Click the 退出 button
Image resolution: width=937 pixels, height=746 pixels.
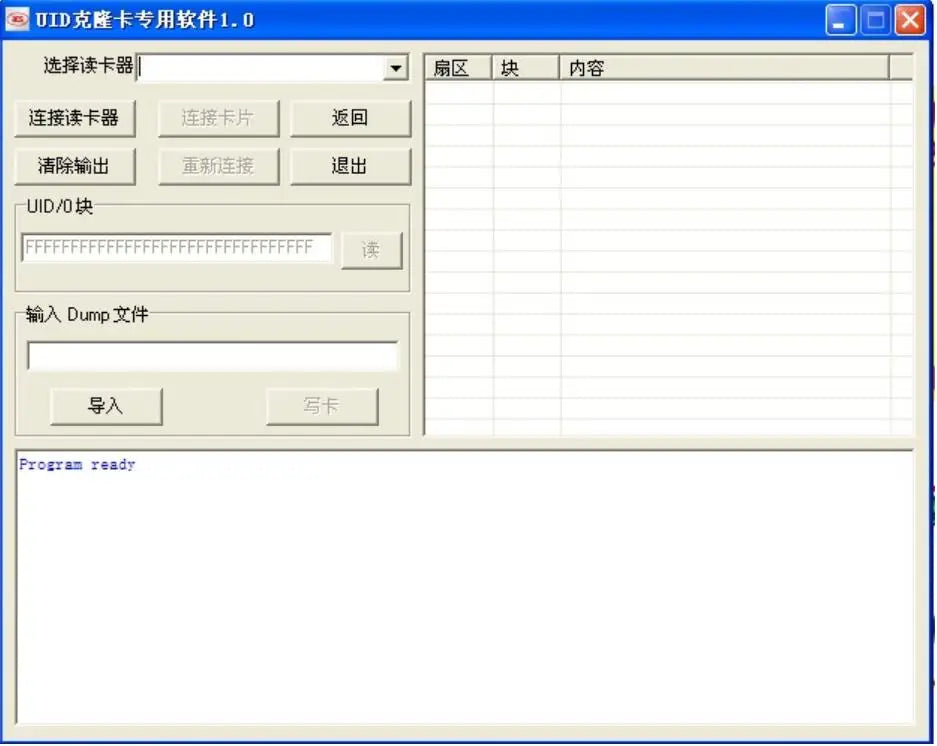[x=350, y=166]
